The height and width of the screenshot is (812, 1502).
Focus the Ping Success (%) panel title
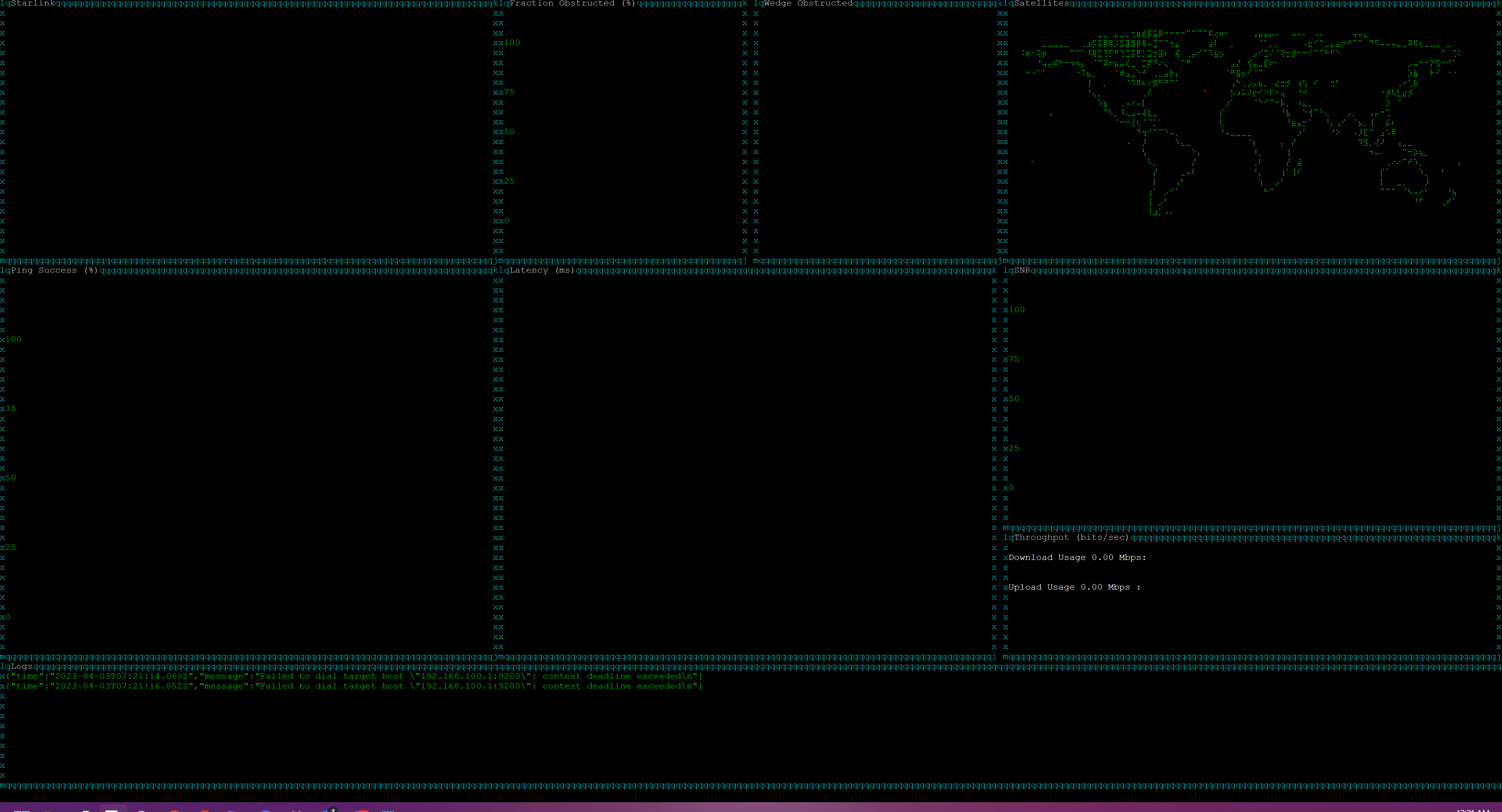click(x=54, y=271)
